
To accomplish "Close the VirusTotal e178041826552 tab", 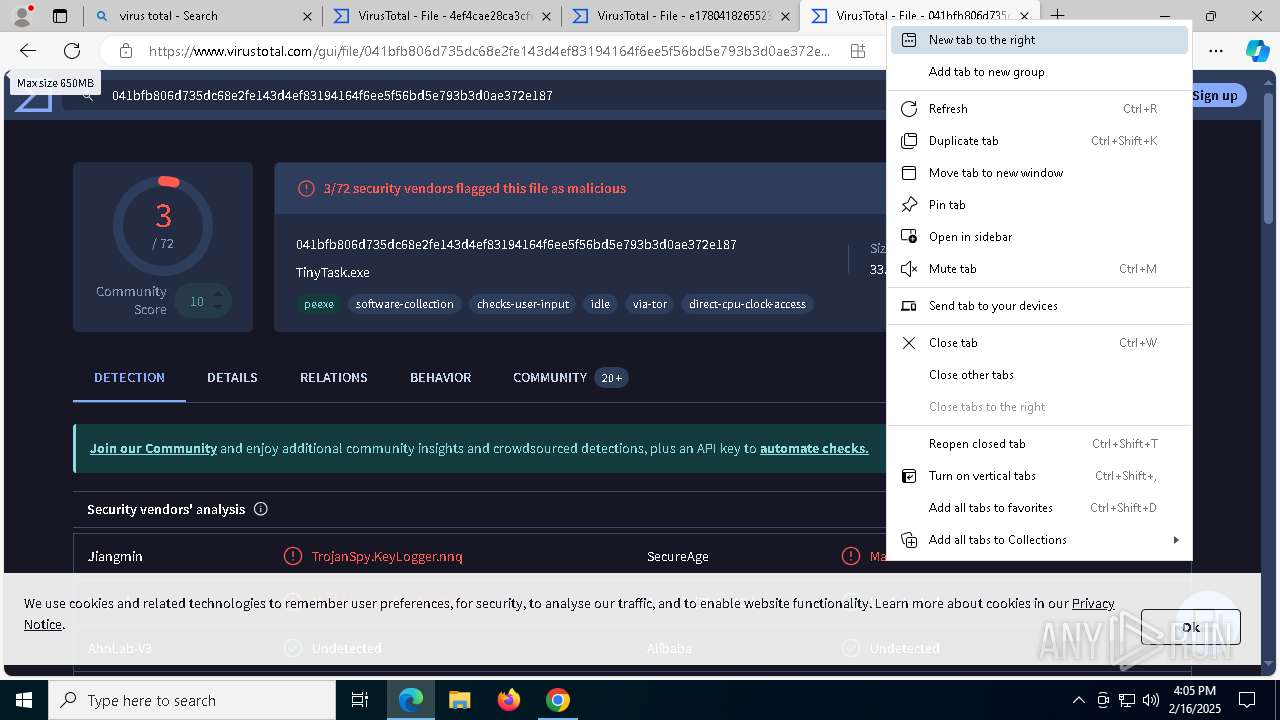I will pyautogui.click(x=785, y=16).
